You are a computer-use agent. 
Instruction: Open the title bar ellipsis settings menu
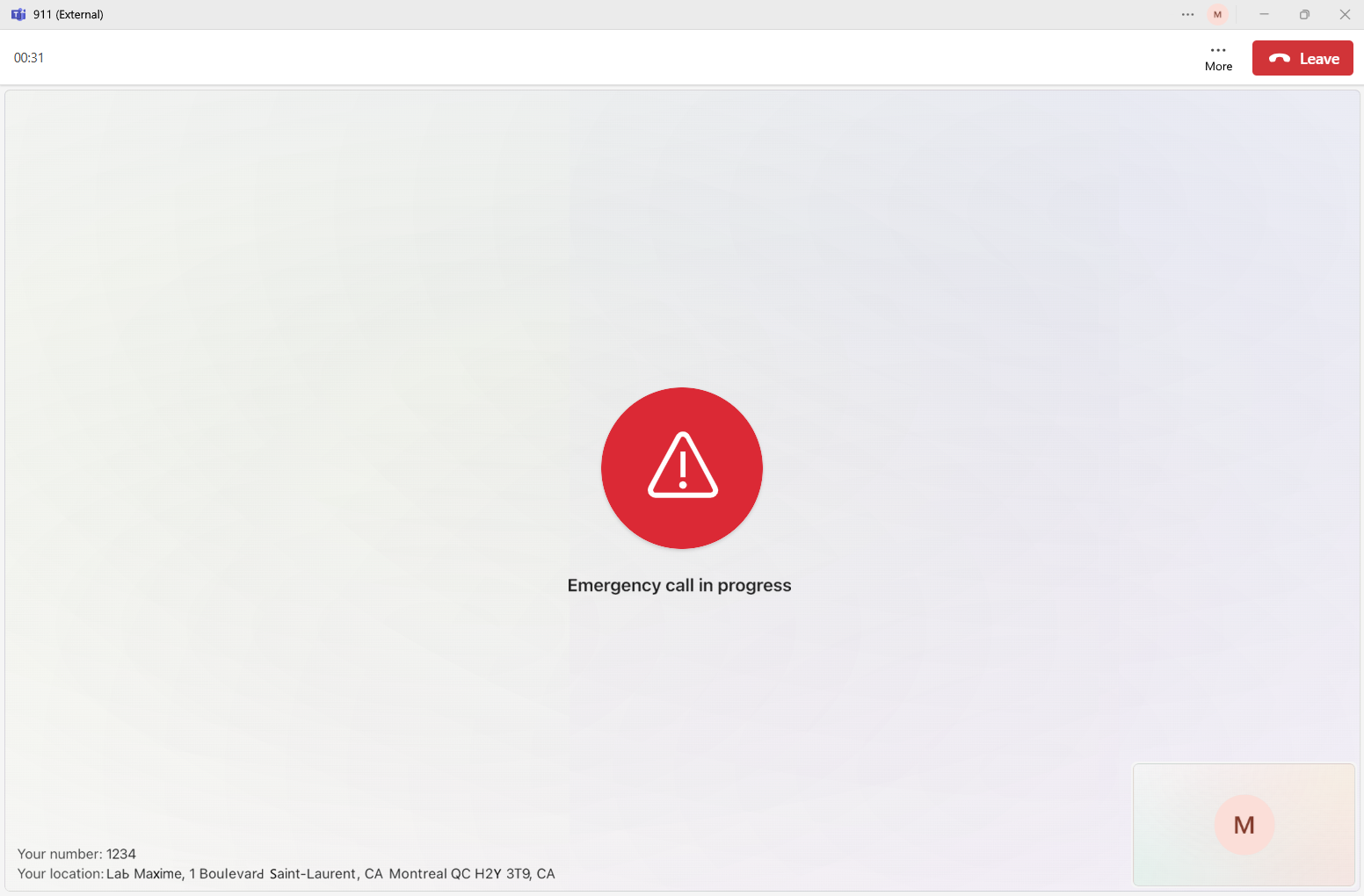coord(1187,14)
